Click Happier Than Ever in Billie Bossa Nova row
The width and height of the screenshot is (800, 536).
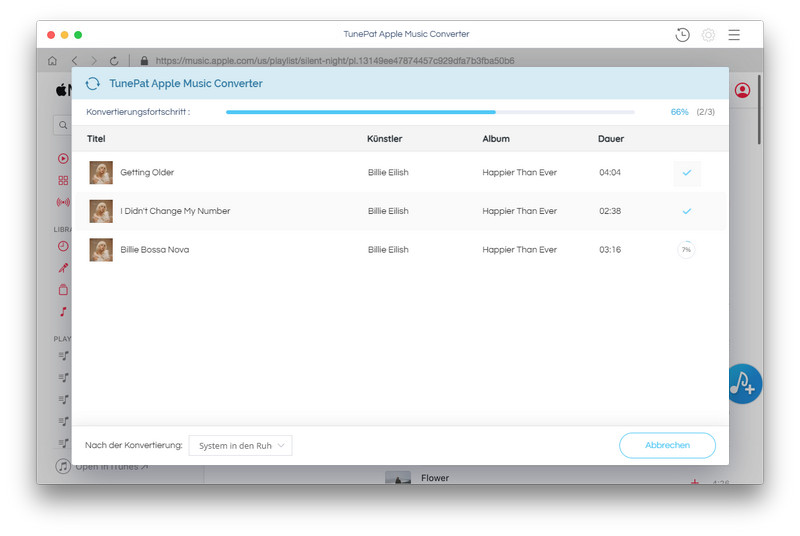click(x=519, y=250)
